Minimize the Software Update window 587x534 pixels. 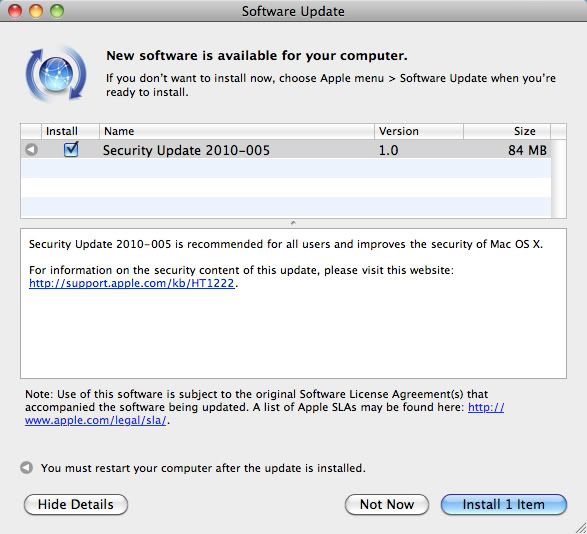pyautogui.click(x=36, y=10)
